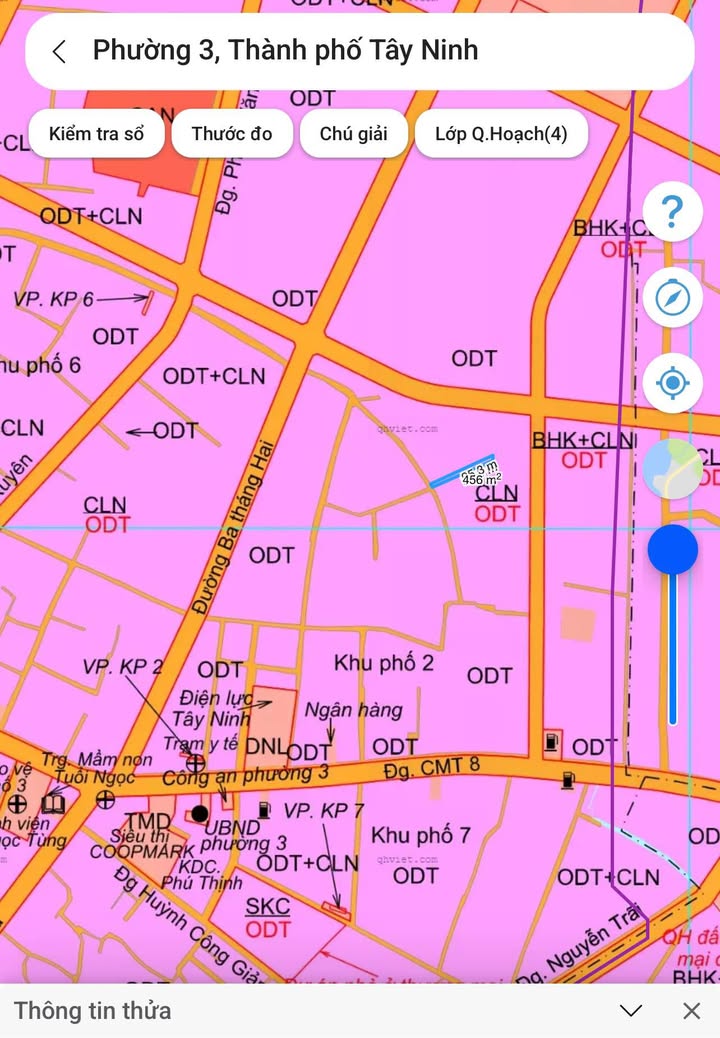Tap the Khu phố 7 label

click(x=420, y=835)
